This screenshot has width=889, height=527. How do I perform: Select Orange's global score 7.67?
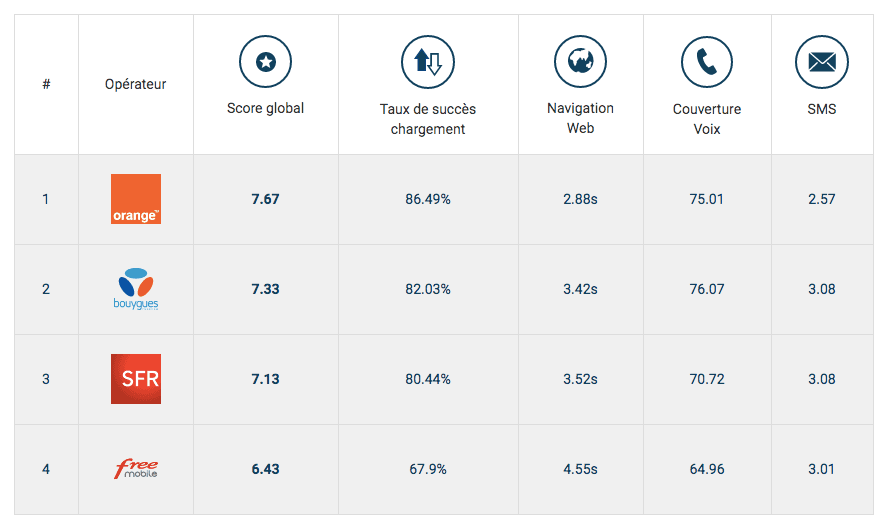265,199
